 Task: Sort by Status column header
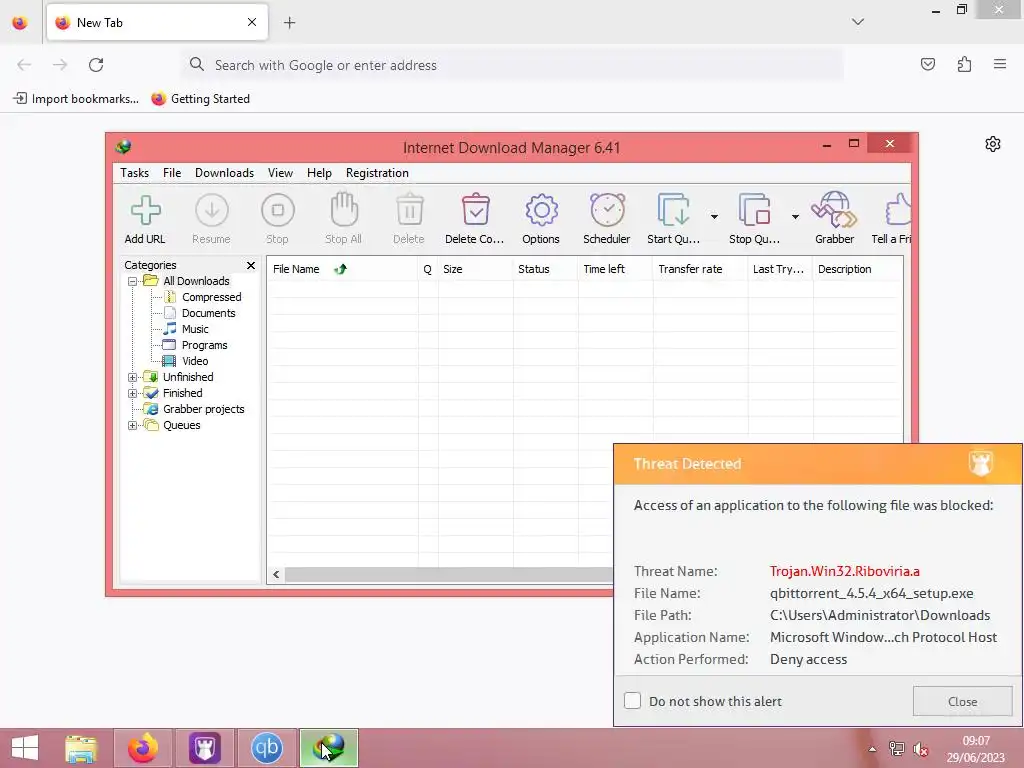(x=545, y=269)
